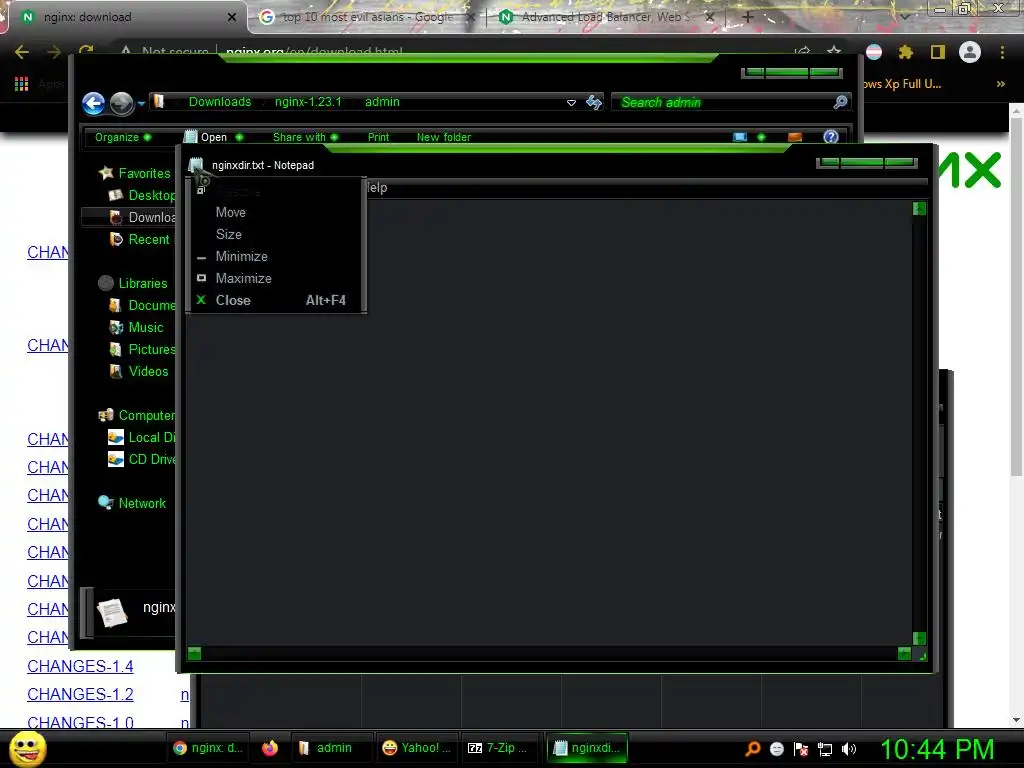Screen dimensions: 1024x768
Task: Click the Explorer Forward arrow button
Action: (121, 103)
